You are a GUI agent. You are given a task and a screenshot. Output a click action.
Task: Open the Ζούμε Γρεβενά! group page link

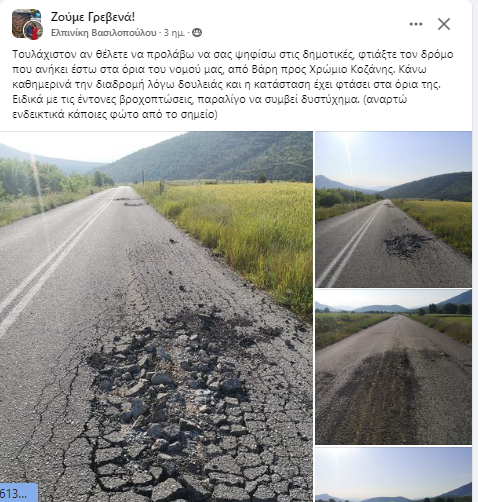(x=93, y=17)
